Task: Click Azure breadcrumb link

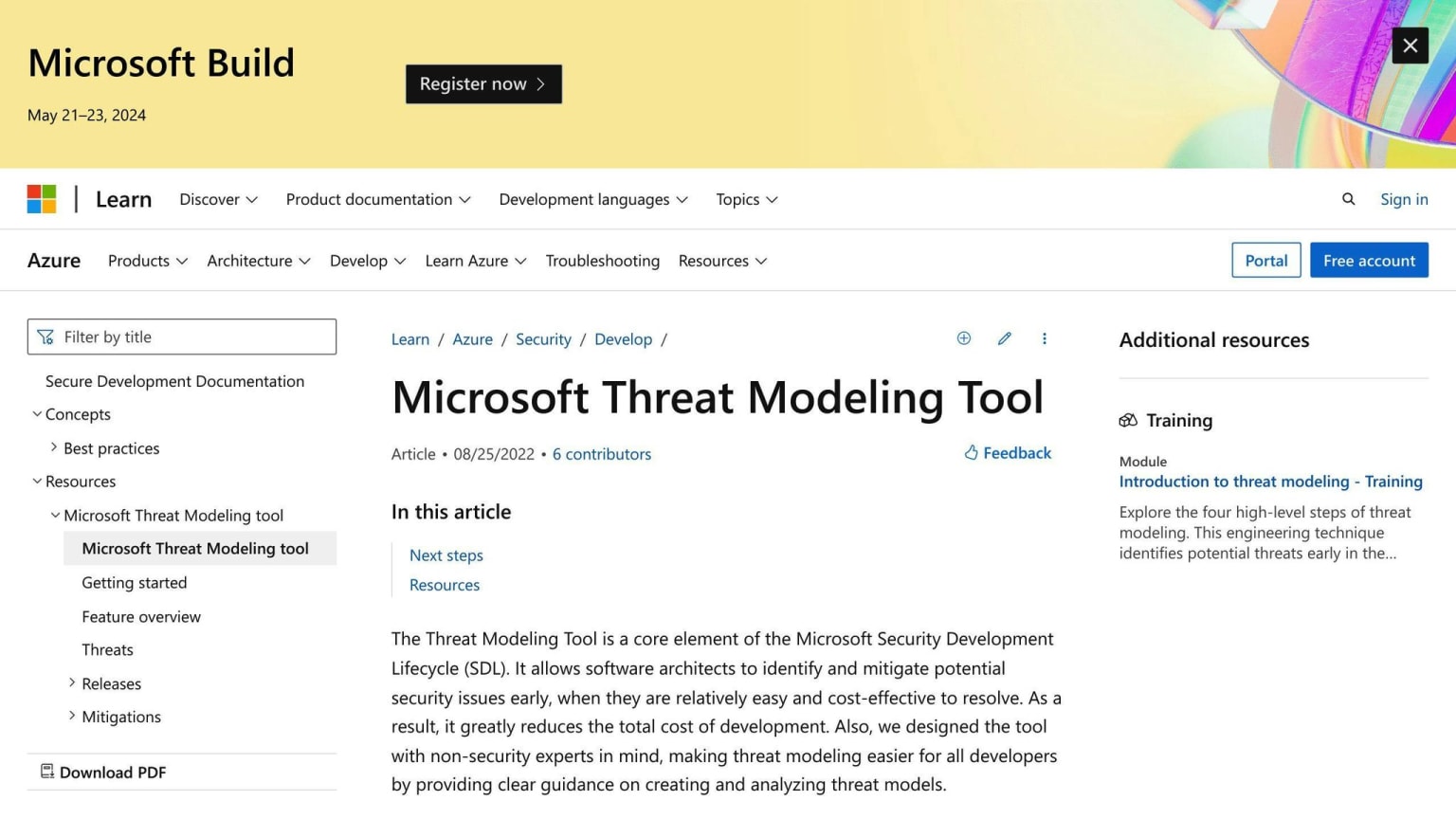Action: tap(472, 339)
